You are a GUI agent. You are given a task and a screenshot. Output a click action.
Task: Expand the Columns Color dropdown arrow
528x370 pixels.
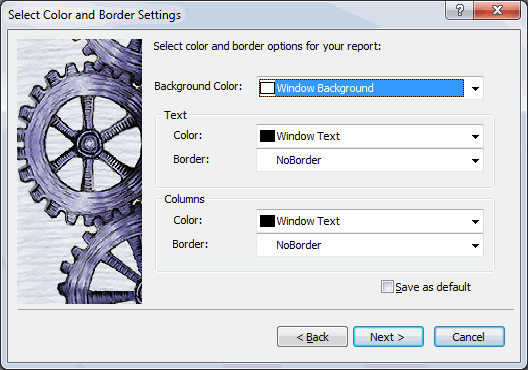[475, 221]
